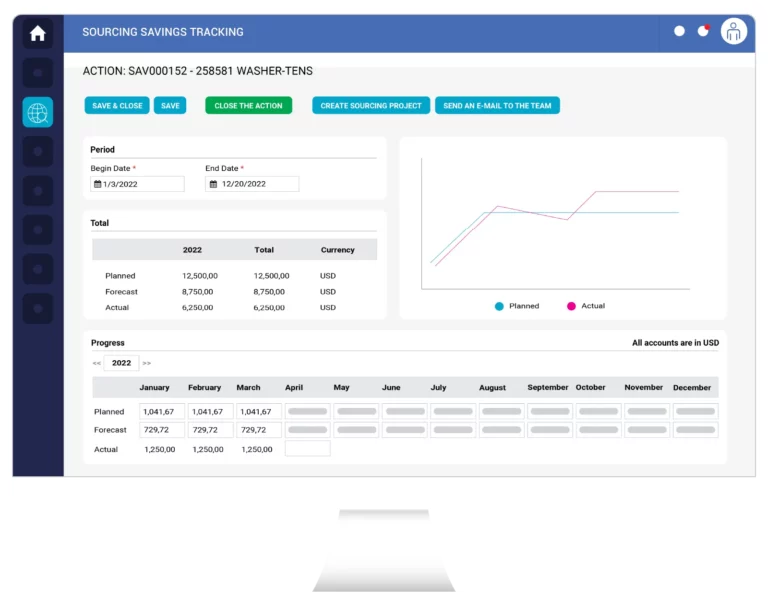Edit January Forecast value 729,72

tap(162, 430)
